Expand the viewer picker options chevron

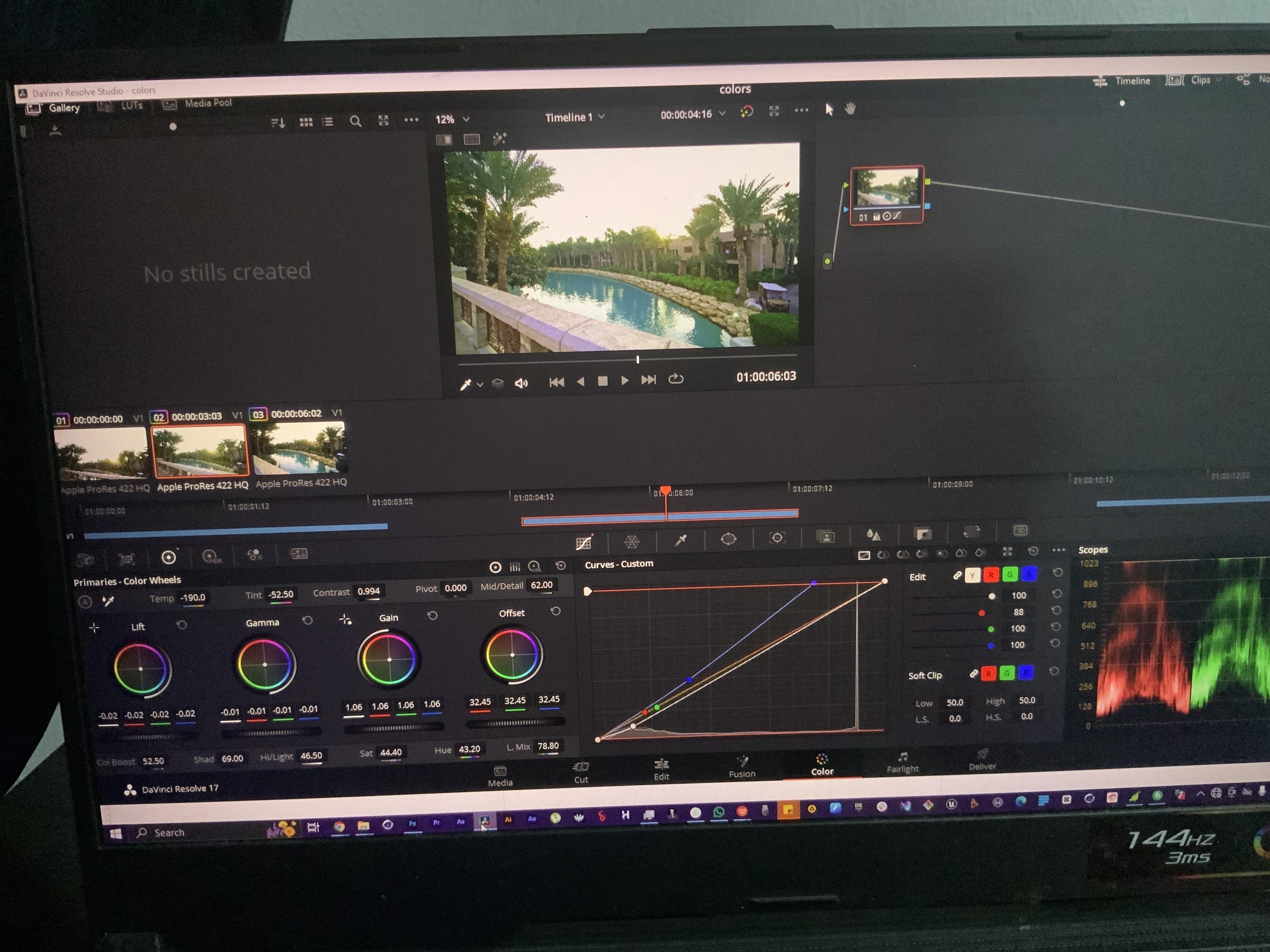[x=479, y=384]
